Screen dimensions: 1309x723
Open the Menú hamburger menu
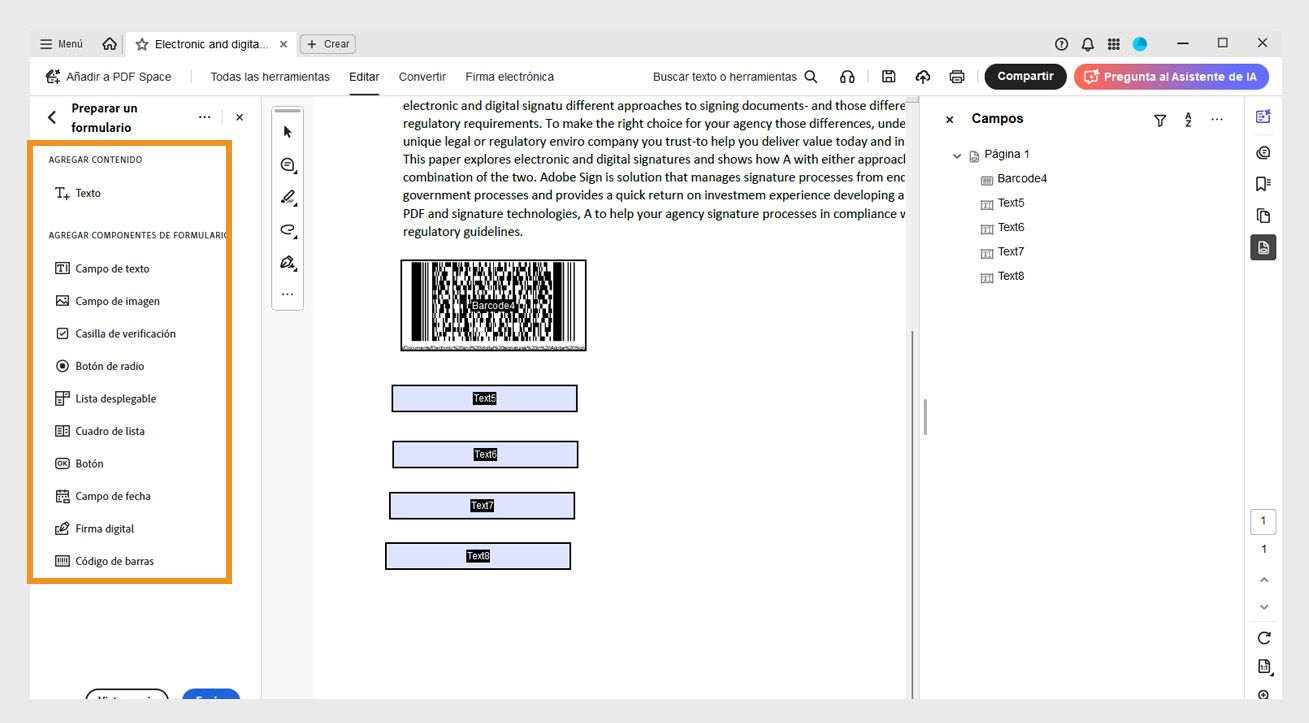(x=61, y=44)
